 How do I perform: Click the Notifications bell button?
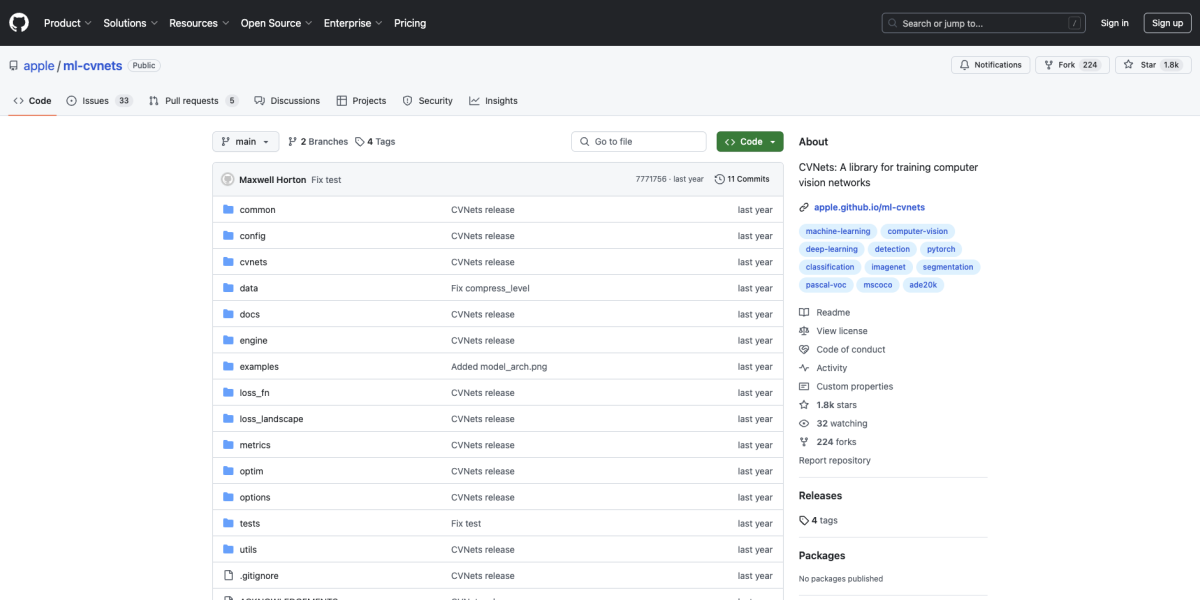coord(990,65)
